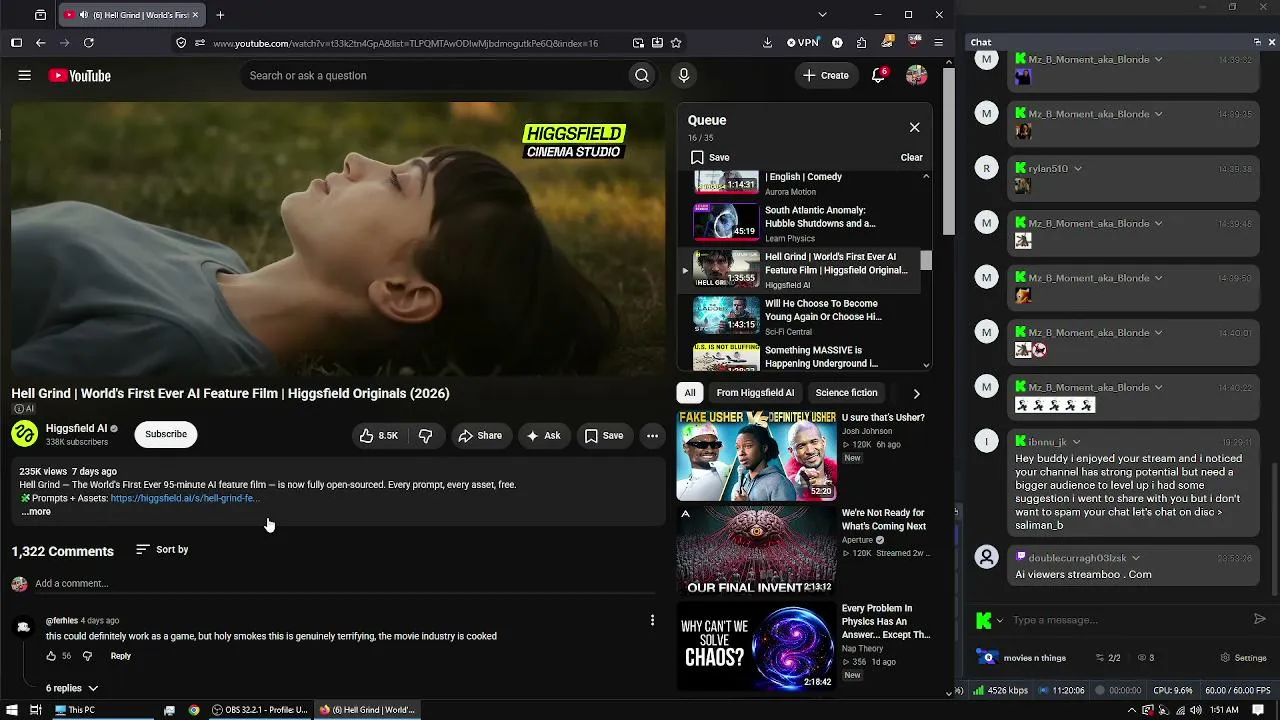Select the From Higgsfield AI chip
This screenshot has width=1280, height=720.
click(755, 393)
